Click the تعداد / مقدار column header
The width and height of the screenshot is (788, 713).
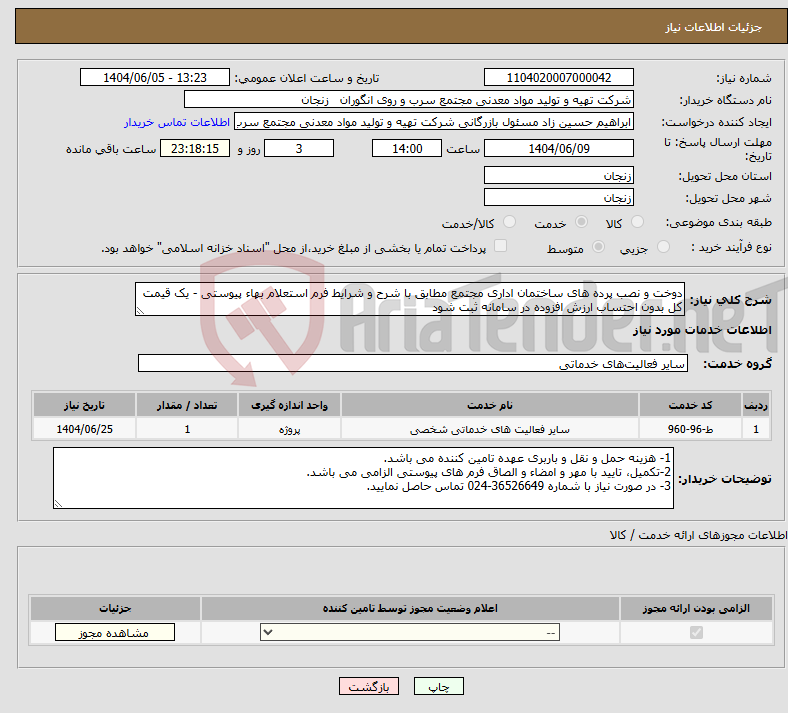(186, 405)
